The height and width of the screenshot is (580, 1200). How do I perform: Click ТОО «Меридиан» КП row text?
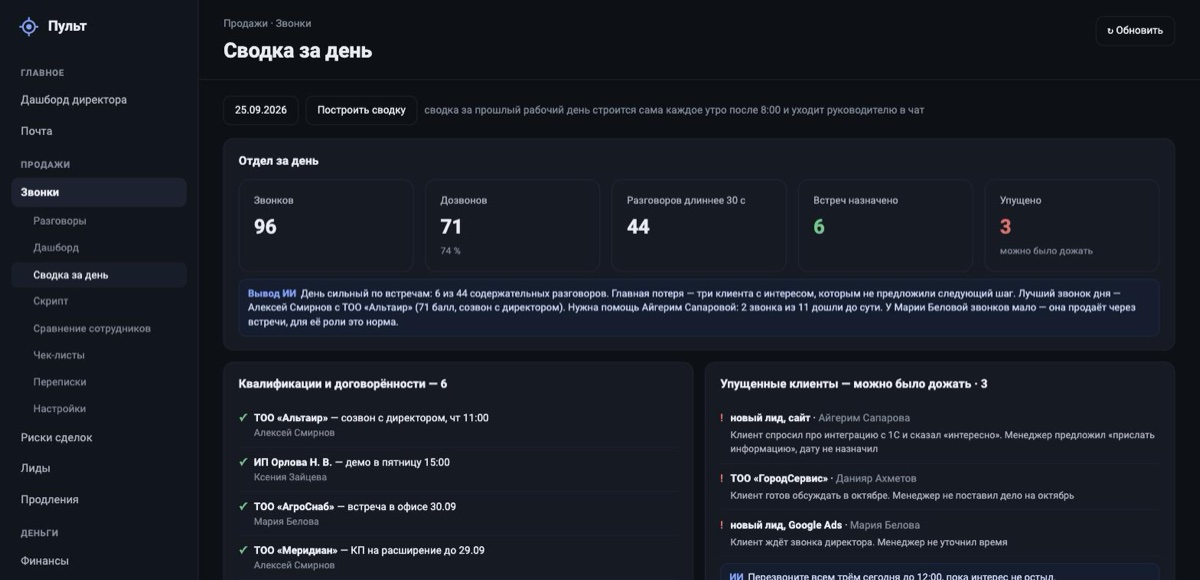click(369, 550)
